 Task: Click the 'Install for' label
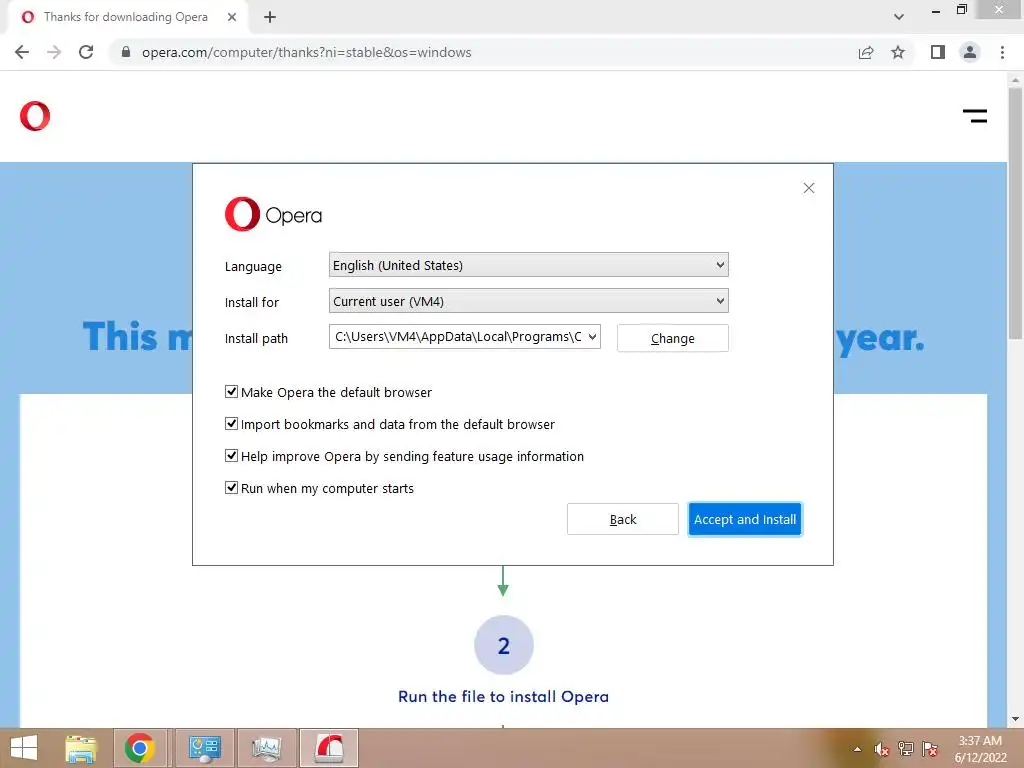251,302
